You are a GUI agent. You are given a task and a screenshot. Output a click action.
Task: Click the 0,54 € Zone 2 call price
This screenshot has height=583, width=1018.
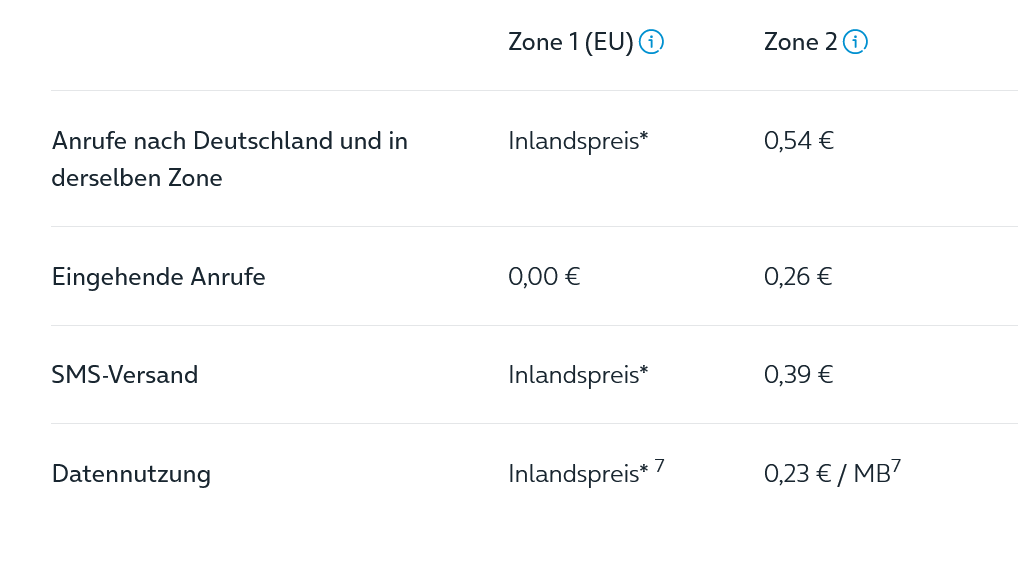point(799,141)
